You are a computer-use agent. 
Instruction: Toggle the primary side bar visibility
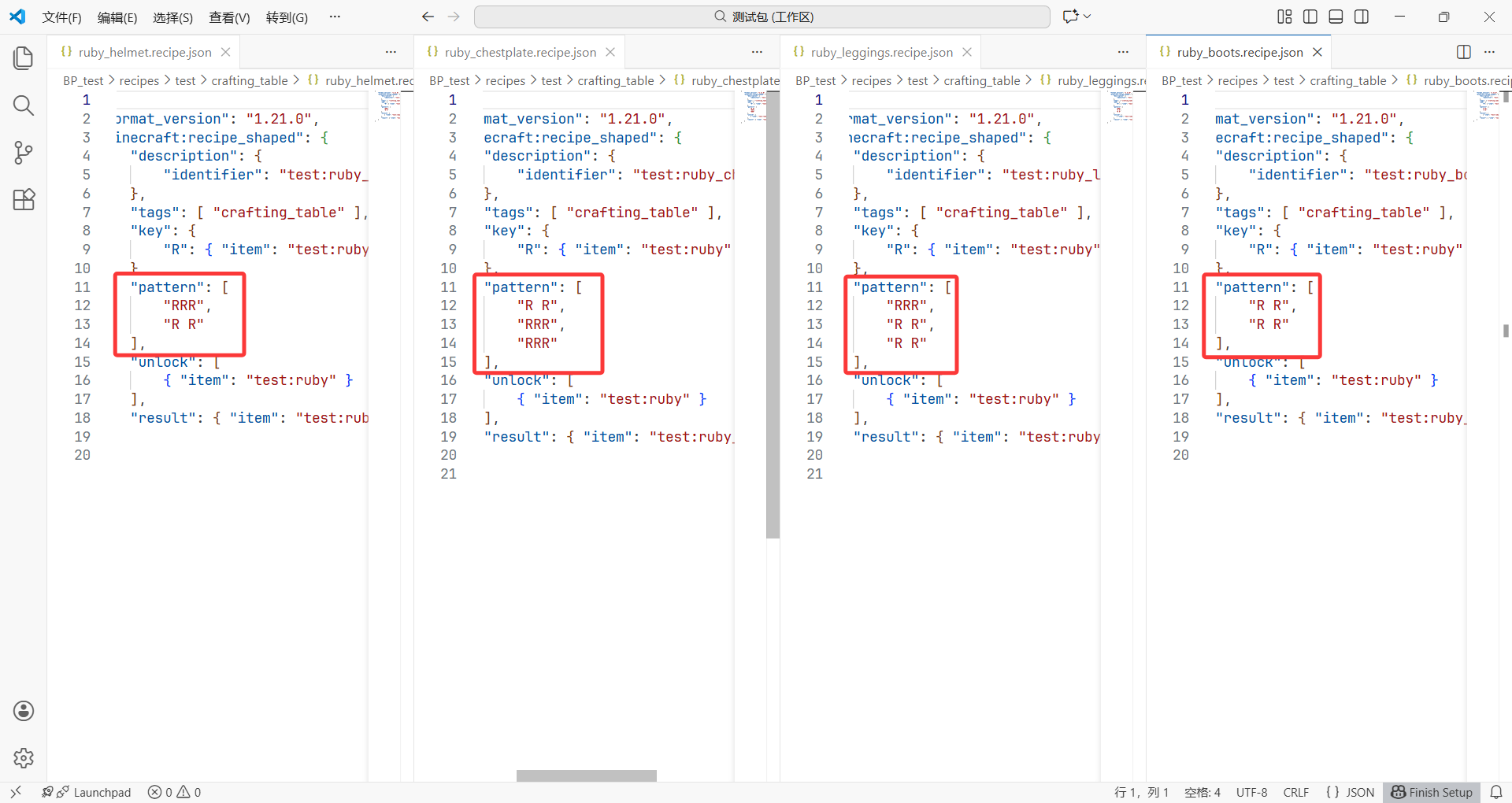tap(1310, 17)
